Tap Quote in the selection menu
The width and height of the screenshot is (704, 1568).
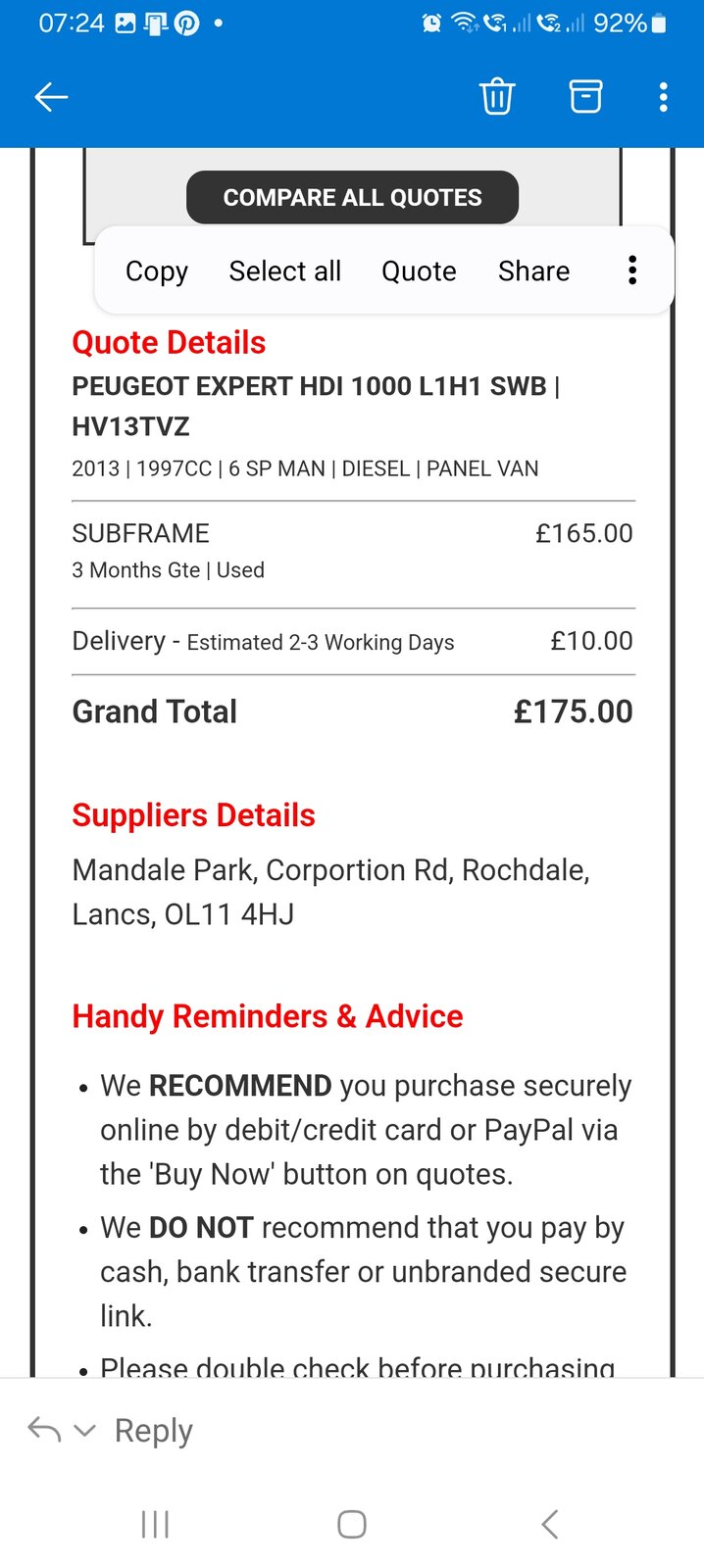419,271
